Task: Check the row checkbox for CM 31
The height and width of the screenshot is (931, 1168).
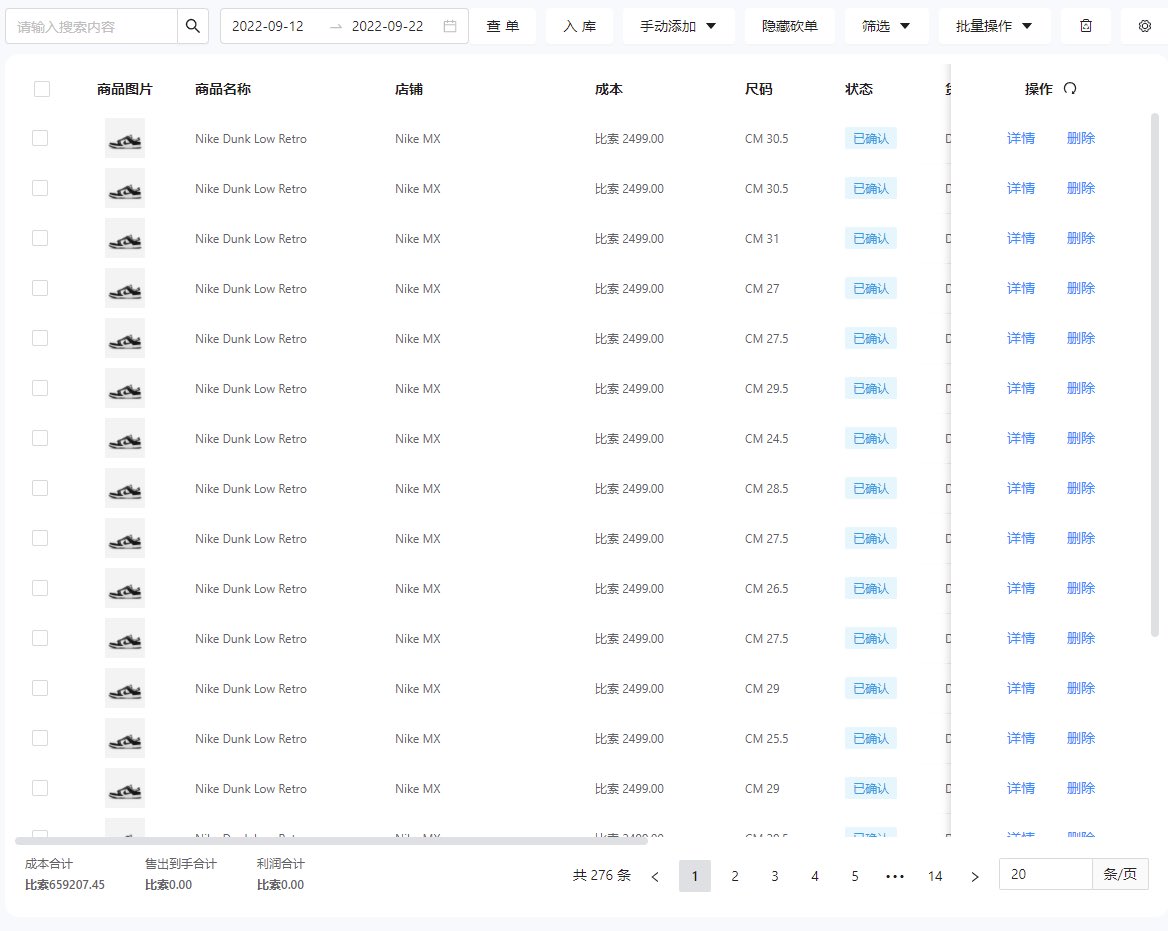Action: point(40,238)
